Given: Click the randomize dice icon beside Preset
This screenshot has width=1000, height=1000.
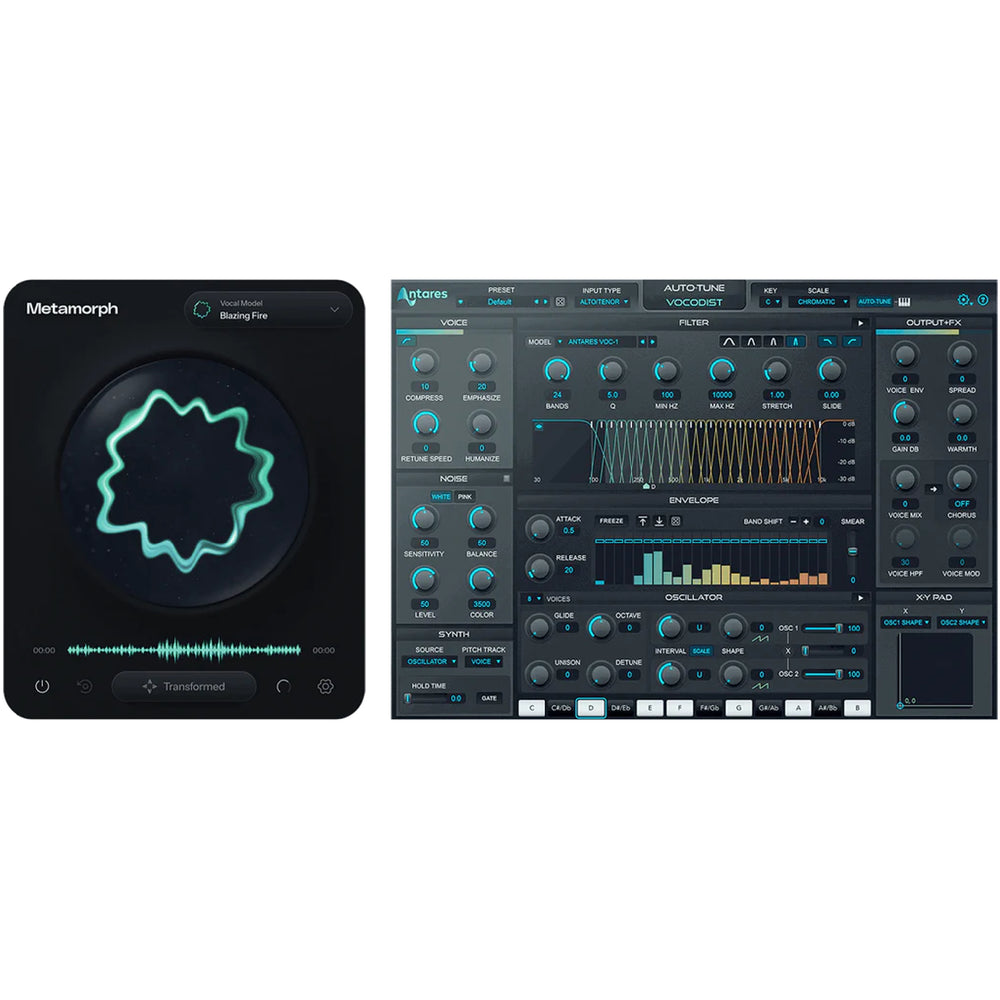Looking at the screenshot, I should tap(560, 301).
